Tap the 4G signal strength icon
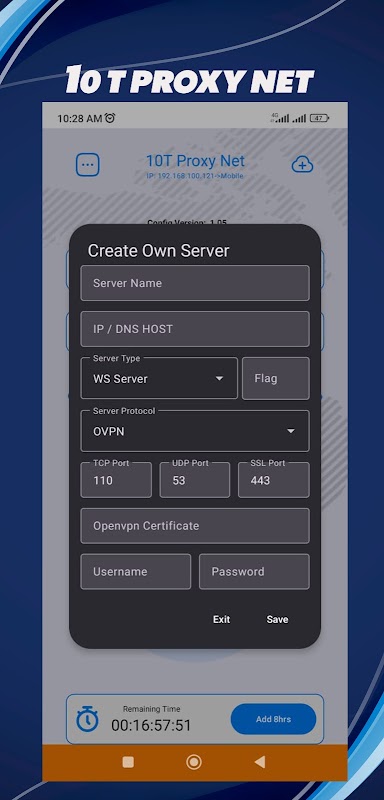The width and height of the screenshot is (384, 800). tap(280, 118)
